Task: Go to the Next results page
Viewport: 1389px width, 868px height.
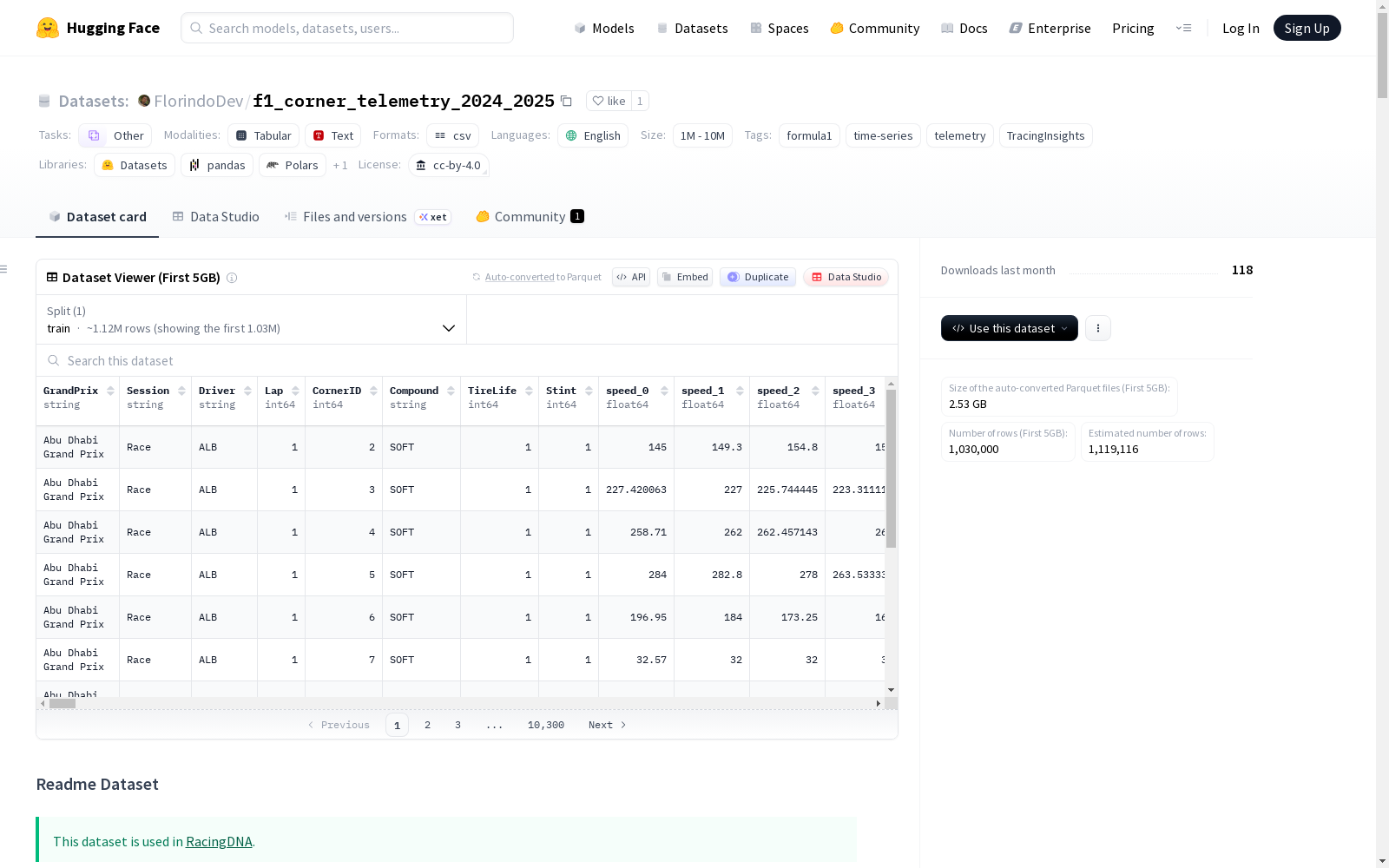Action: [x=607, y=725]
